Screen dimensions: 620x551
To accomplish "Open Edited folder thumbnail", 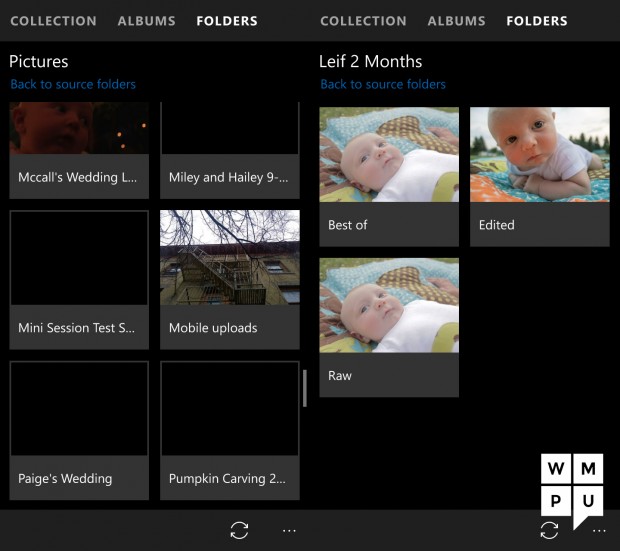I will (540, 155).
